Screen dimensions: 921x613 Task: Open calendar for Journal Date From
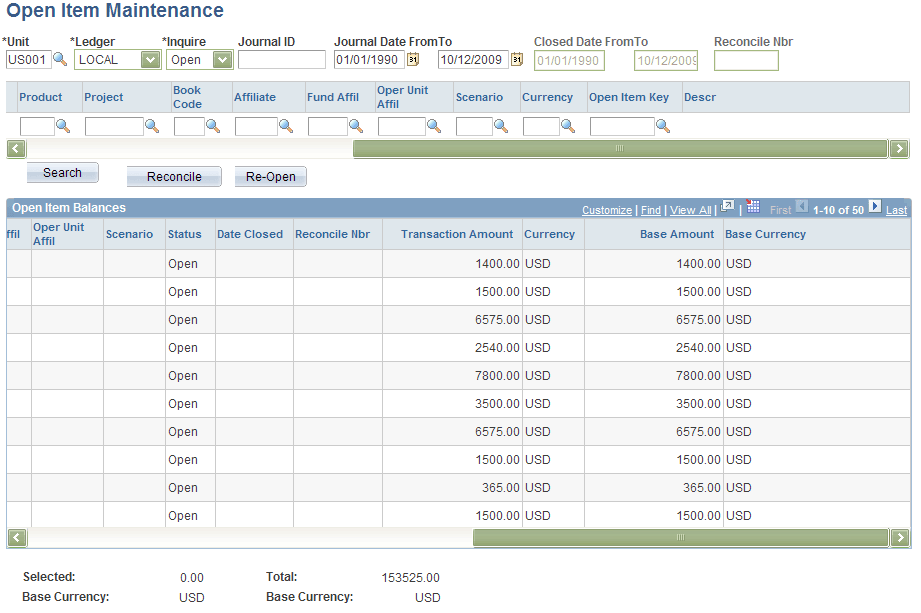[413, 59]
